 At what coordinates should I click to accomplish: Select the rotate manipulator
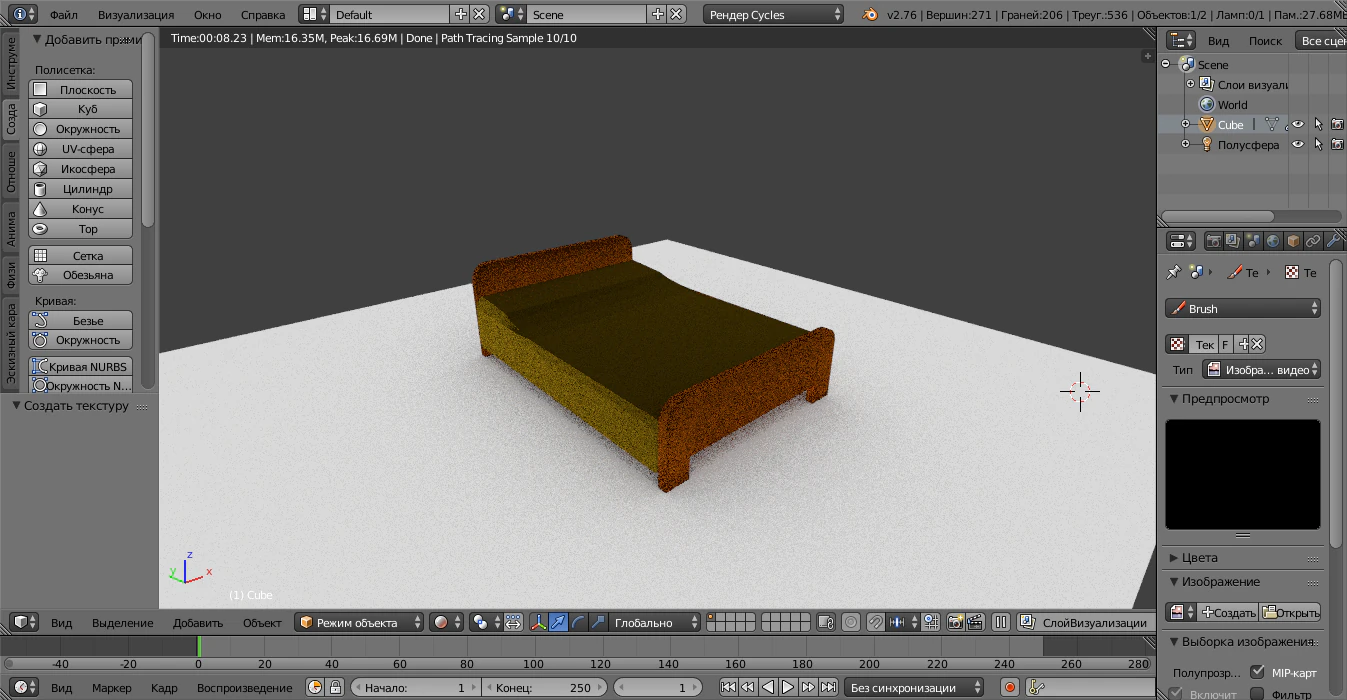click(579, 622)
